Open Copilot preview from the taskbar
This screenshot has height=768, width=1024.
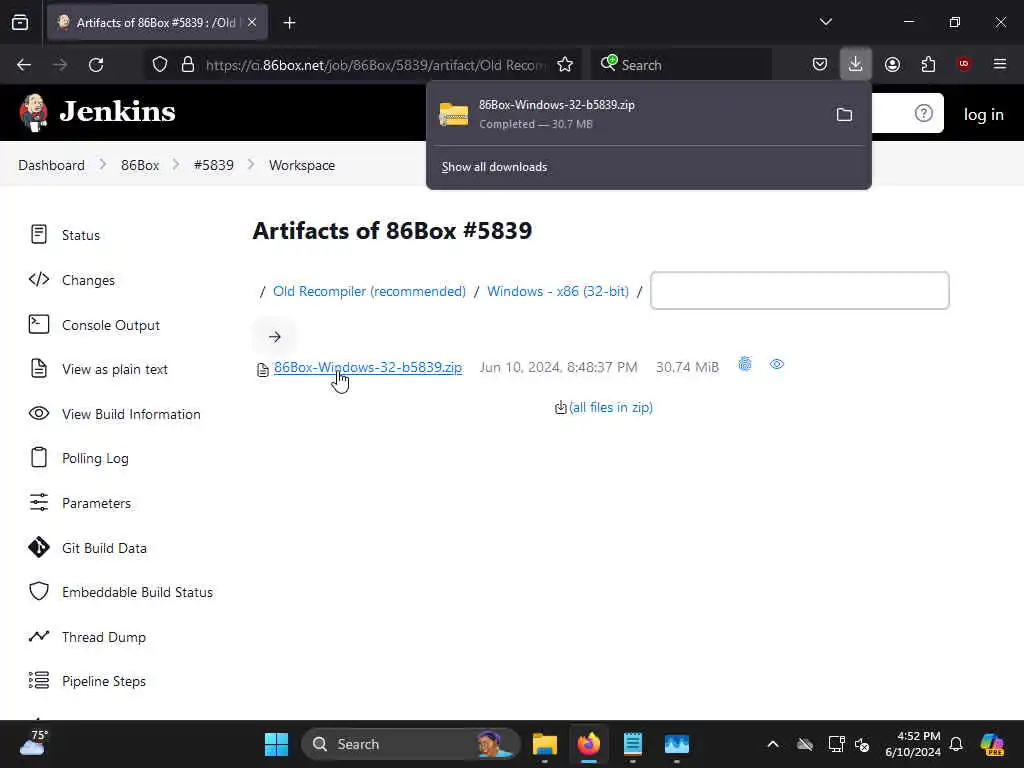(x=993, y=744)
